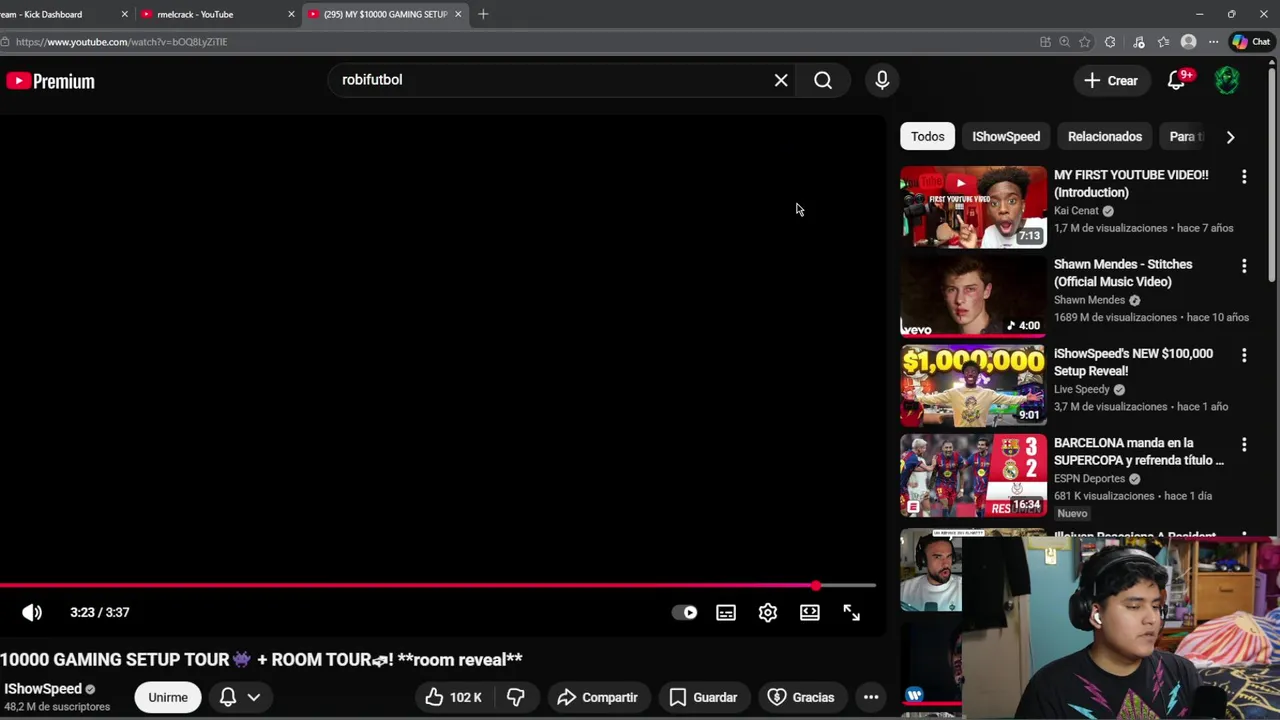Toggle the autoplay switch
Viewport: 1280px width, 720px height.
point(685,612)
